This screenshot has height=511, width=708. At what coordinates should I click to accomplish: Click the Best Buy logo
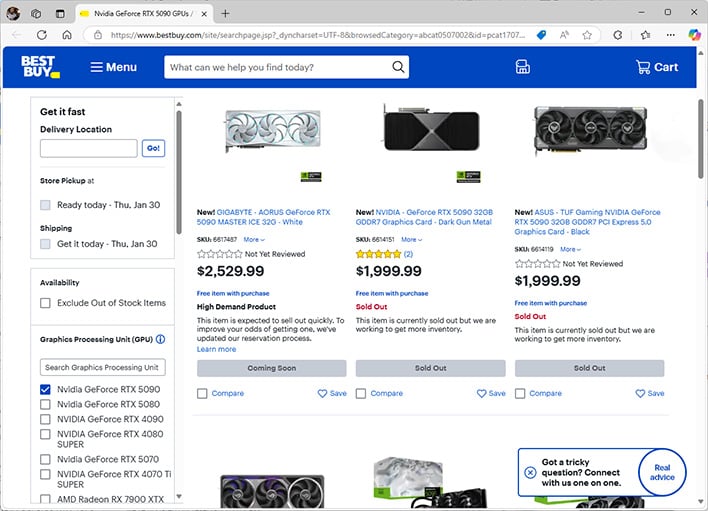click(40, 67)
